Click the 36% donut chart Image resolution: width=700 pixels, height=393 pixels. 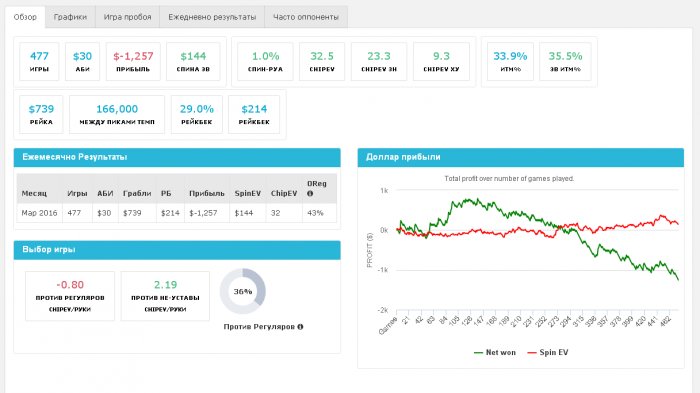click(242, 291)
